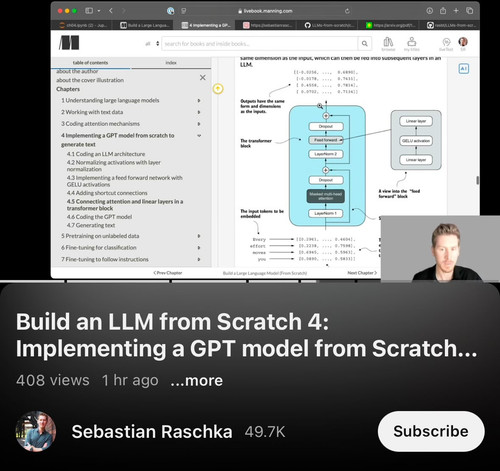This screenshot has height=471, width=500.
Task: Select the table of contents tab
Action: (x=90, y=63)
